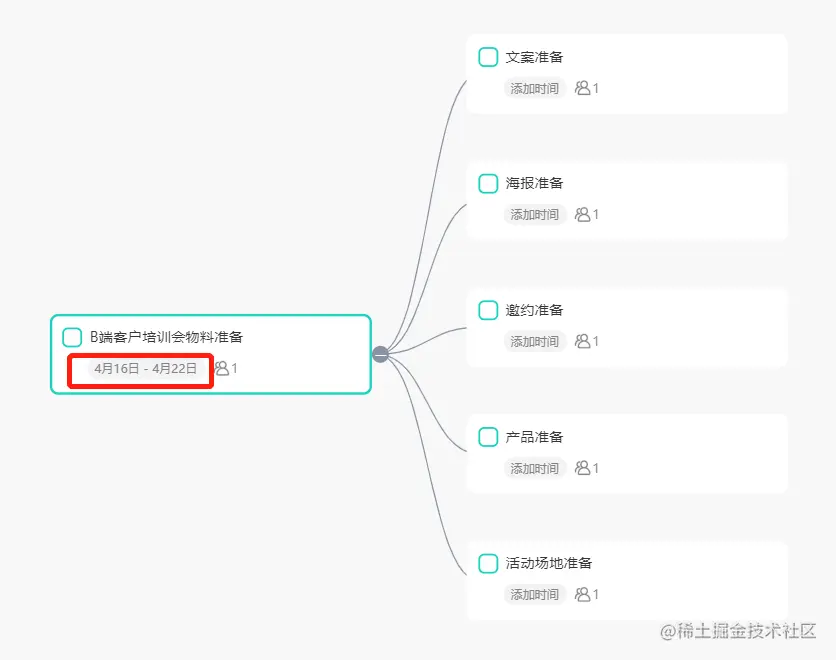The width and height of the screenshot is (836, 660).
Task: Toggle the 活动场地准备 checkbox
Action: click(x=488, y=563)
